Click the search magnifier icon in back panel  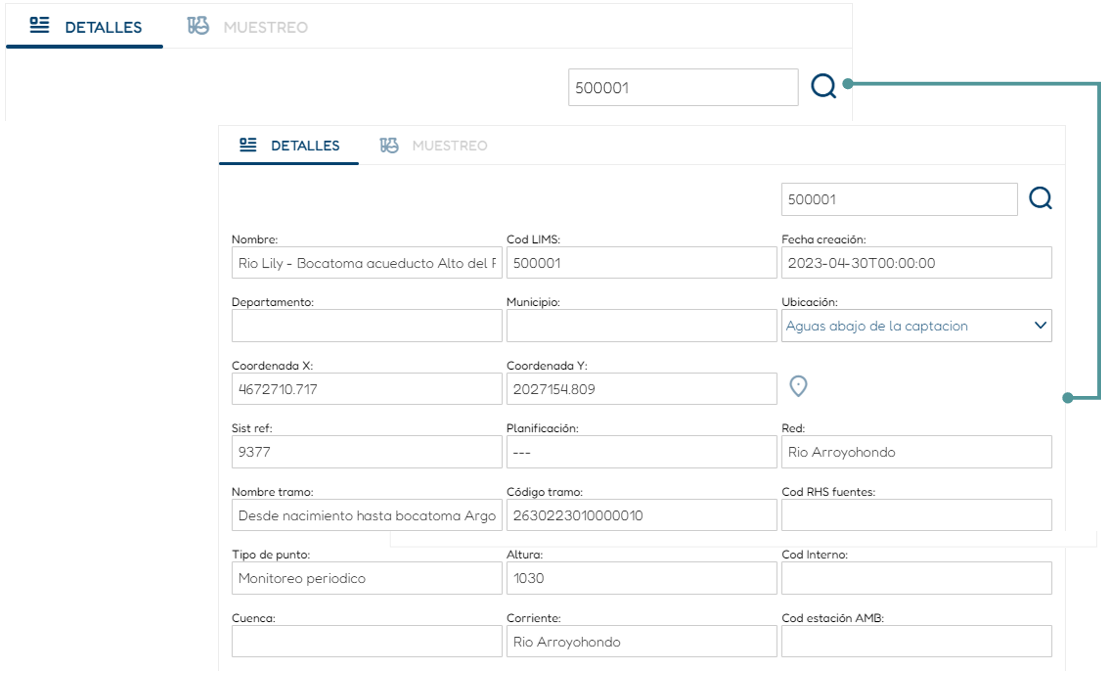(823, 87)
